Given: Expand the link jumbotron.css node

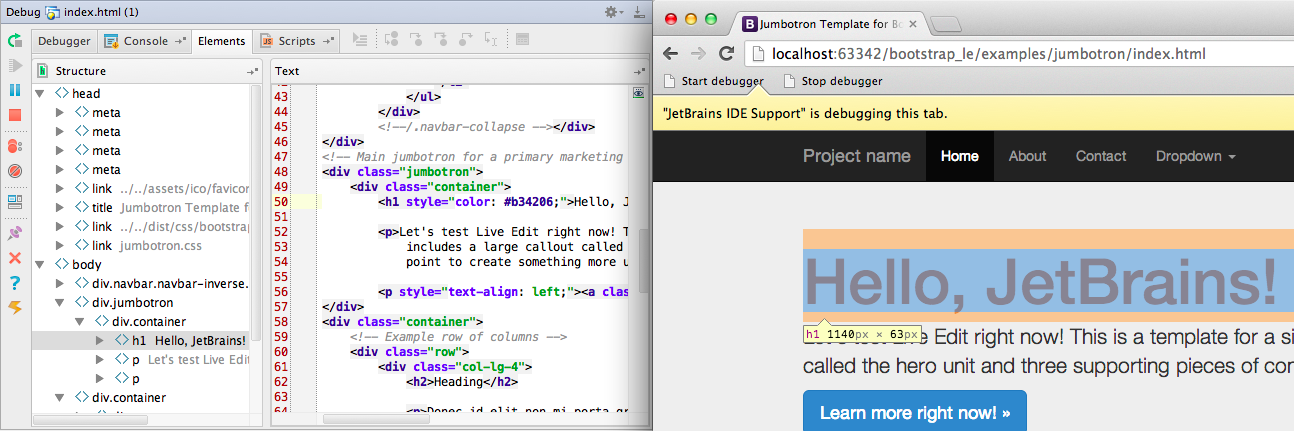Looking at the screenshot, I should pyautogui.click(x=61, y=245).
